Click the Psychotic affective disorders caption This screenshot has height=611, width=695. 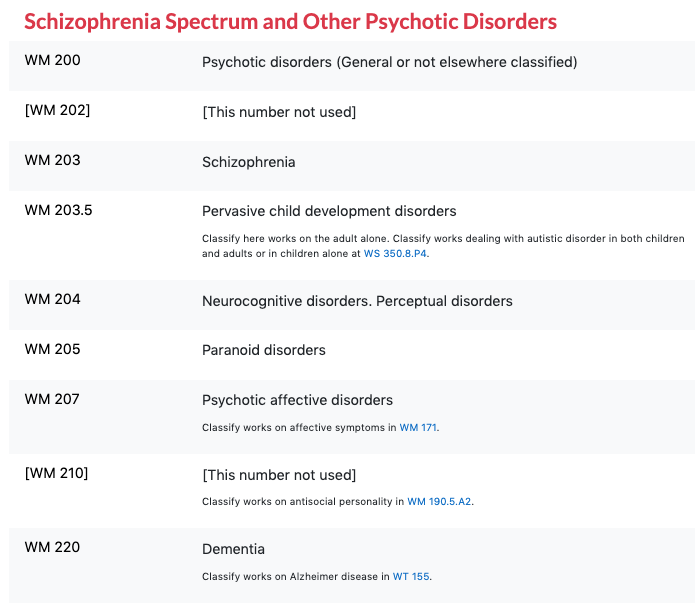coord(297,400)
